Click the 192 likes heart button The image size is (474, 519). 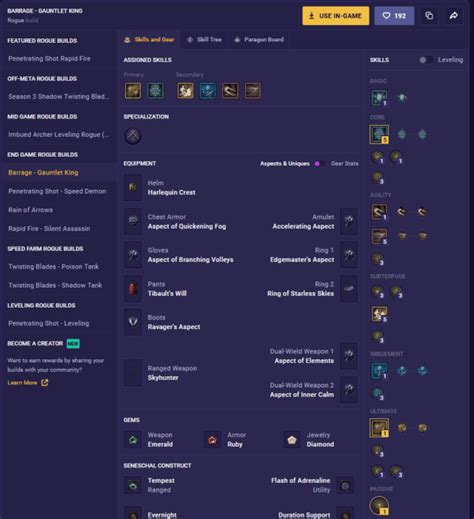394,16
